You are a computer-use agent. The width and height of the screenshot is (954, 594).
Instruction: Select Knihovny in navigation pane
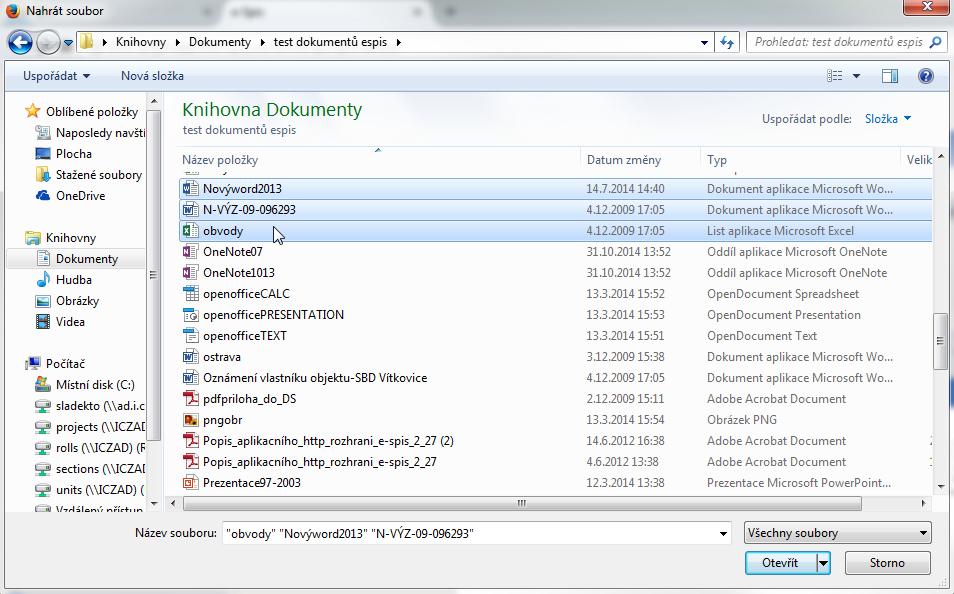click(71, 238)
